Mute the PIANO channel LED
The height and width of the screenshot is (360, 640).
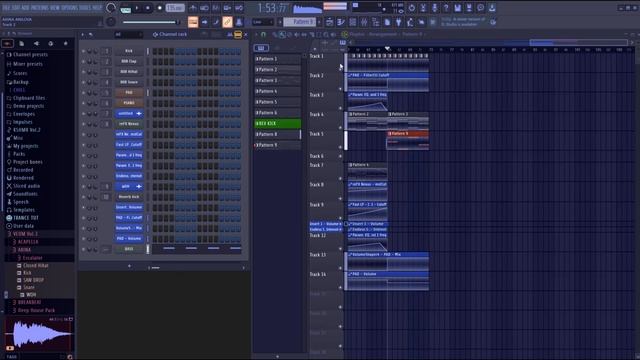click(84, 103)
